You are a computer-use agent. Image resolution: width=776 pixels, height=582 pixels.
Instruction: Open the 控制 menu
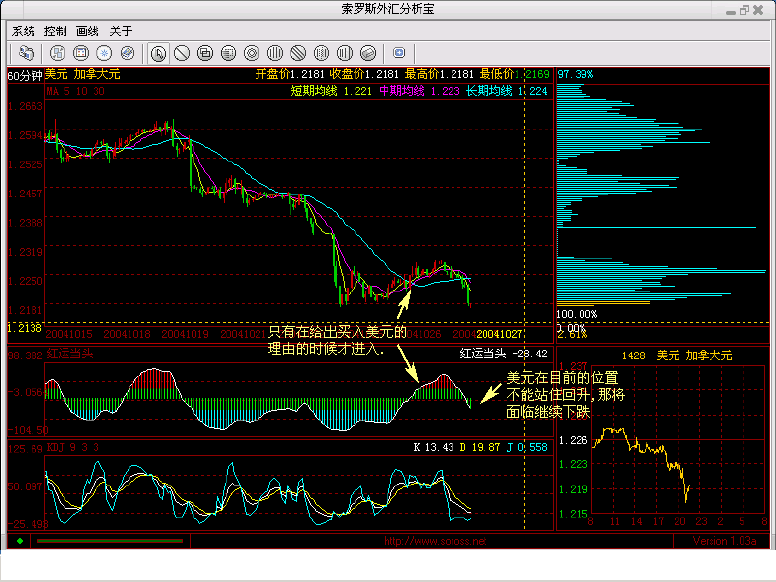[55, 31]
